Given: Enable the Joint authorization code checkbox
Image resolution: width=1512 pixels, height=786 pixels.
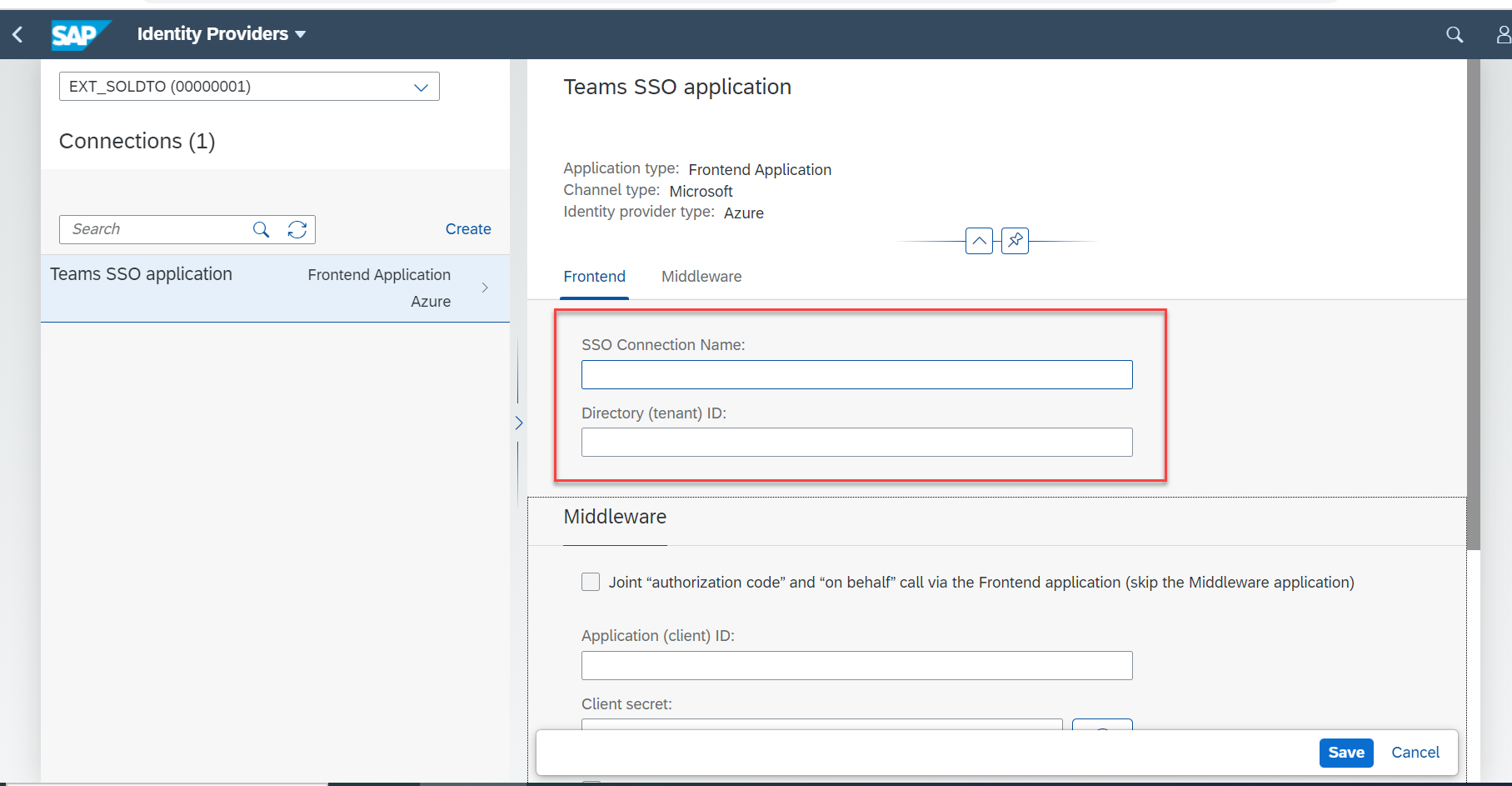Looking at the screenshot, I should (591, 582).
